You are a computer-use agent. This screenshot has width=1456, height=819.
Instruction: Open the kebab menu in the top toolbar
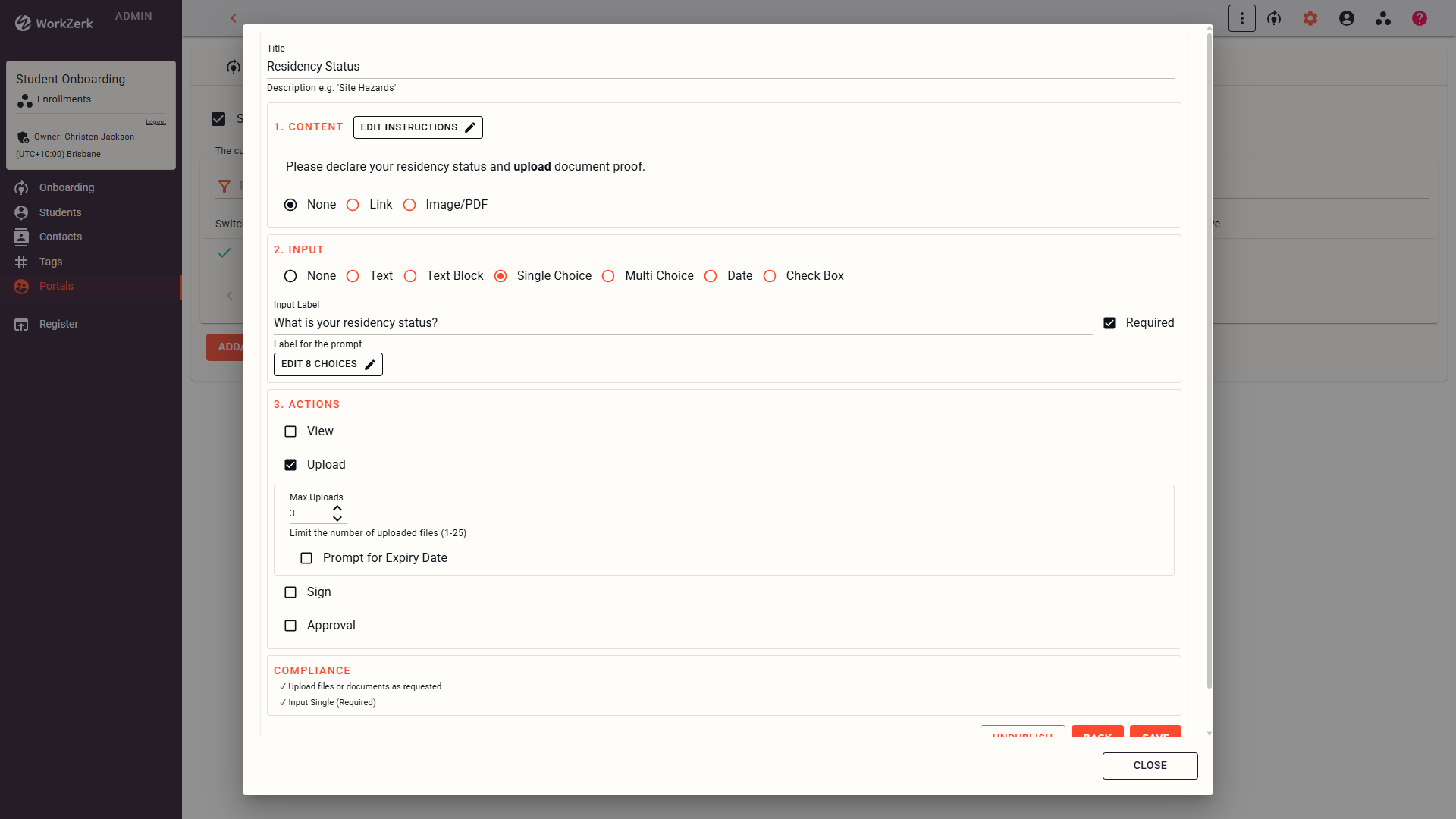pos(1241,18)
